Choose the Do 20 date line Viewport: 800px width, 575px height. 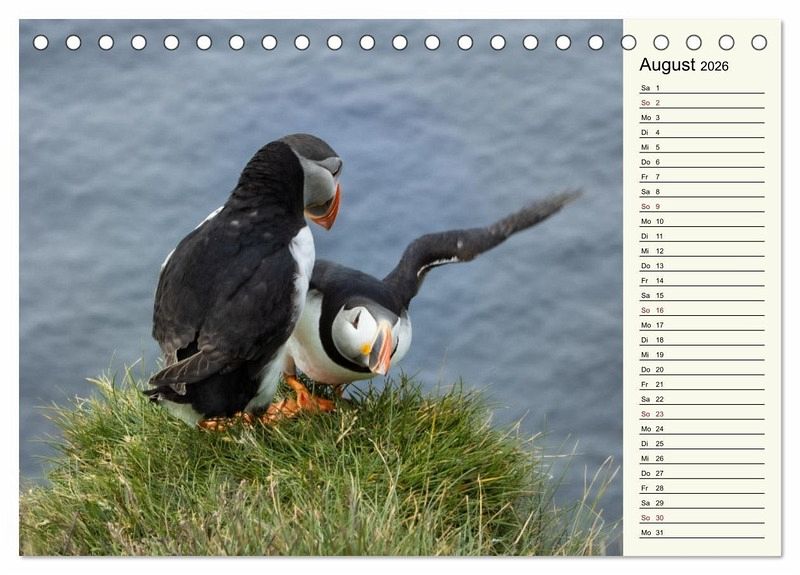701,369
